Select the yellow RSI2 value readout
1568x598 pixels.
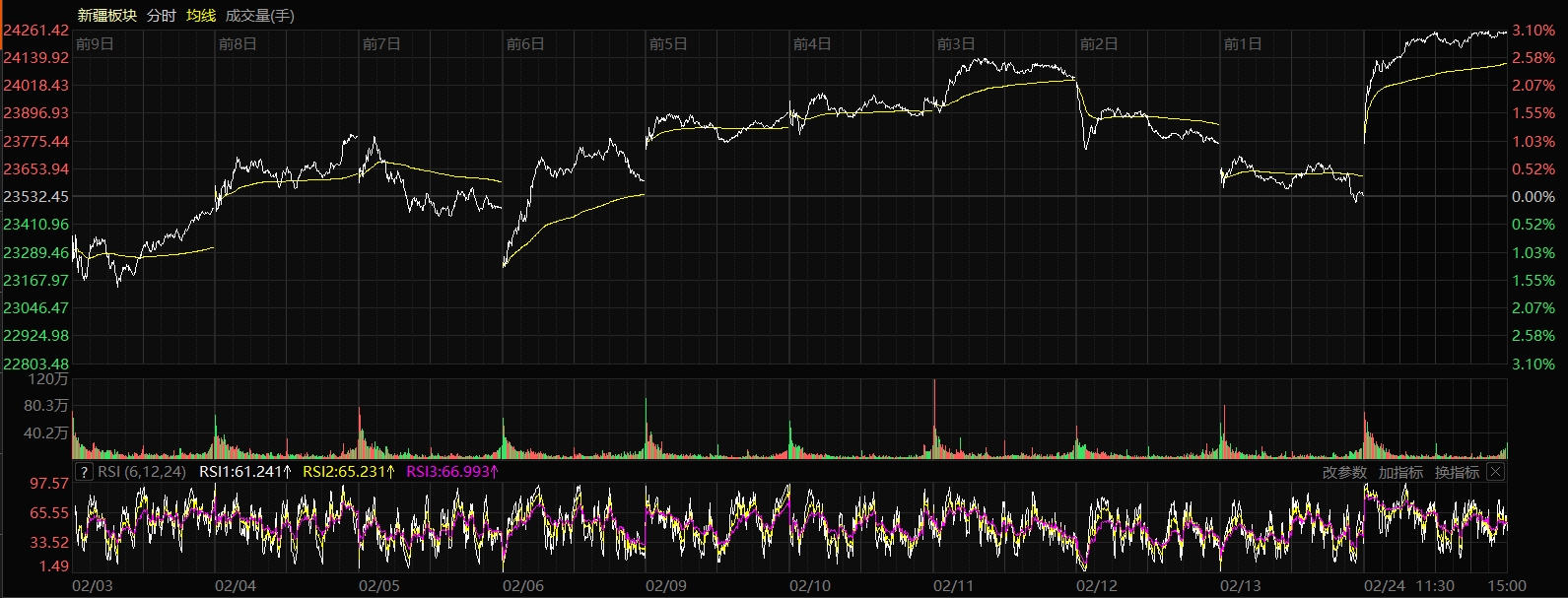[348, 472]
